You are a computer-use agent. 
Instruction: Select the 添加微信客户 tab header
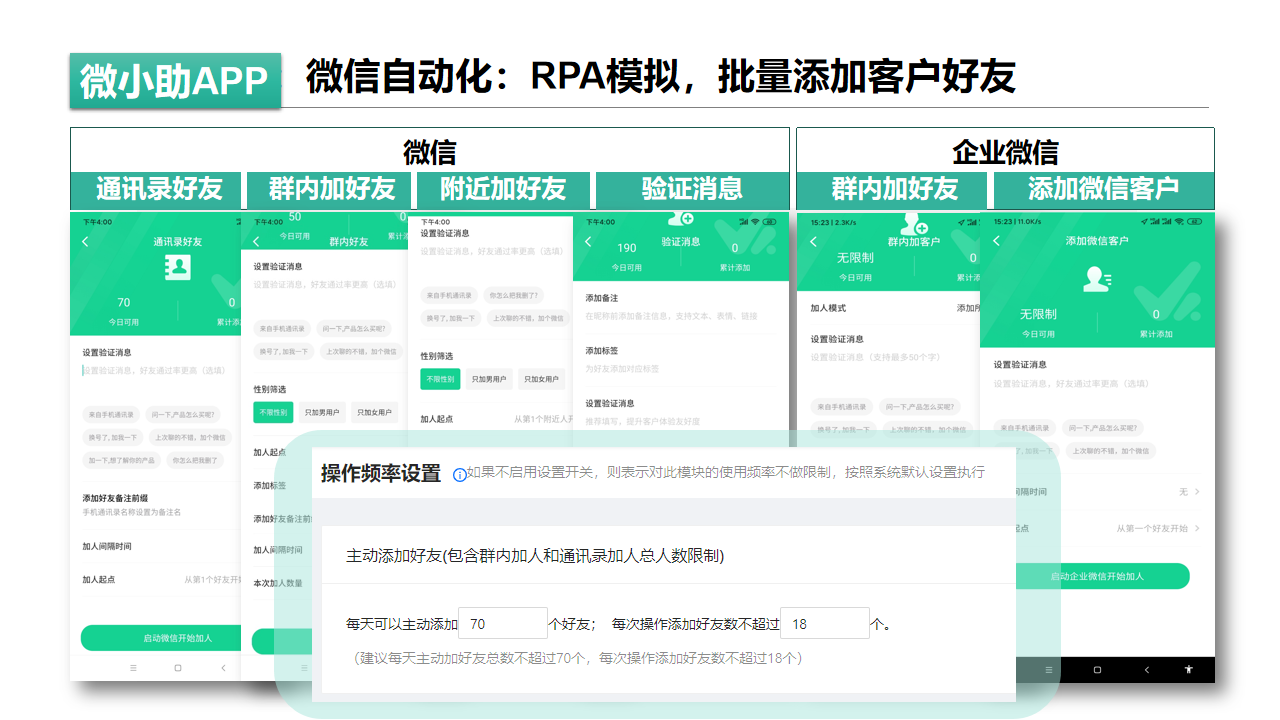click(x=1102, y=189)
